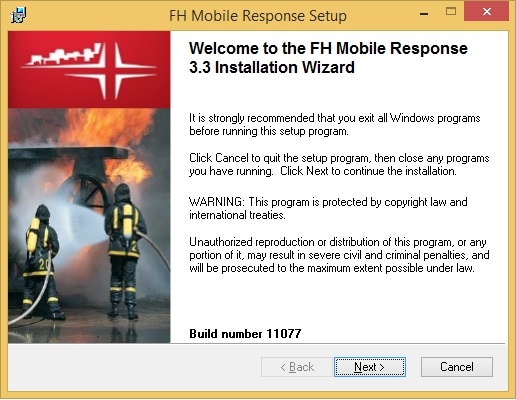Maximize the setup window
This screenshot has height=400, width=516.
[451, 12]
